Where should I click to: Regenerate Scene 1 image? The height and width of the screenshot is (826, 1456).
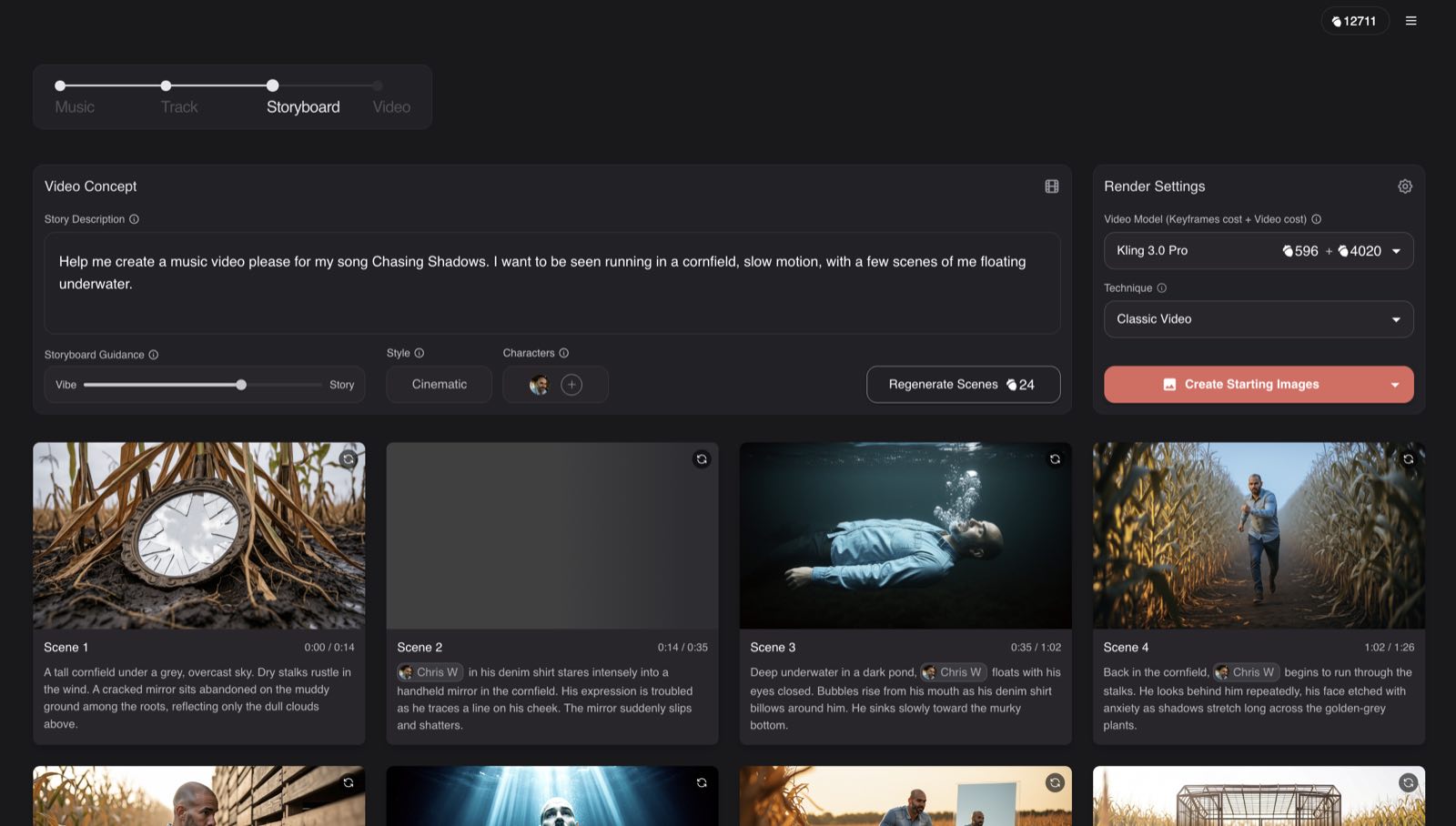[349, 459]
